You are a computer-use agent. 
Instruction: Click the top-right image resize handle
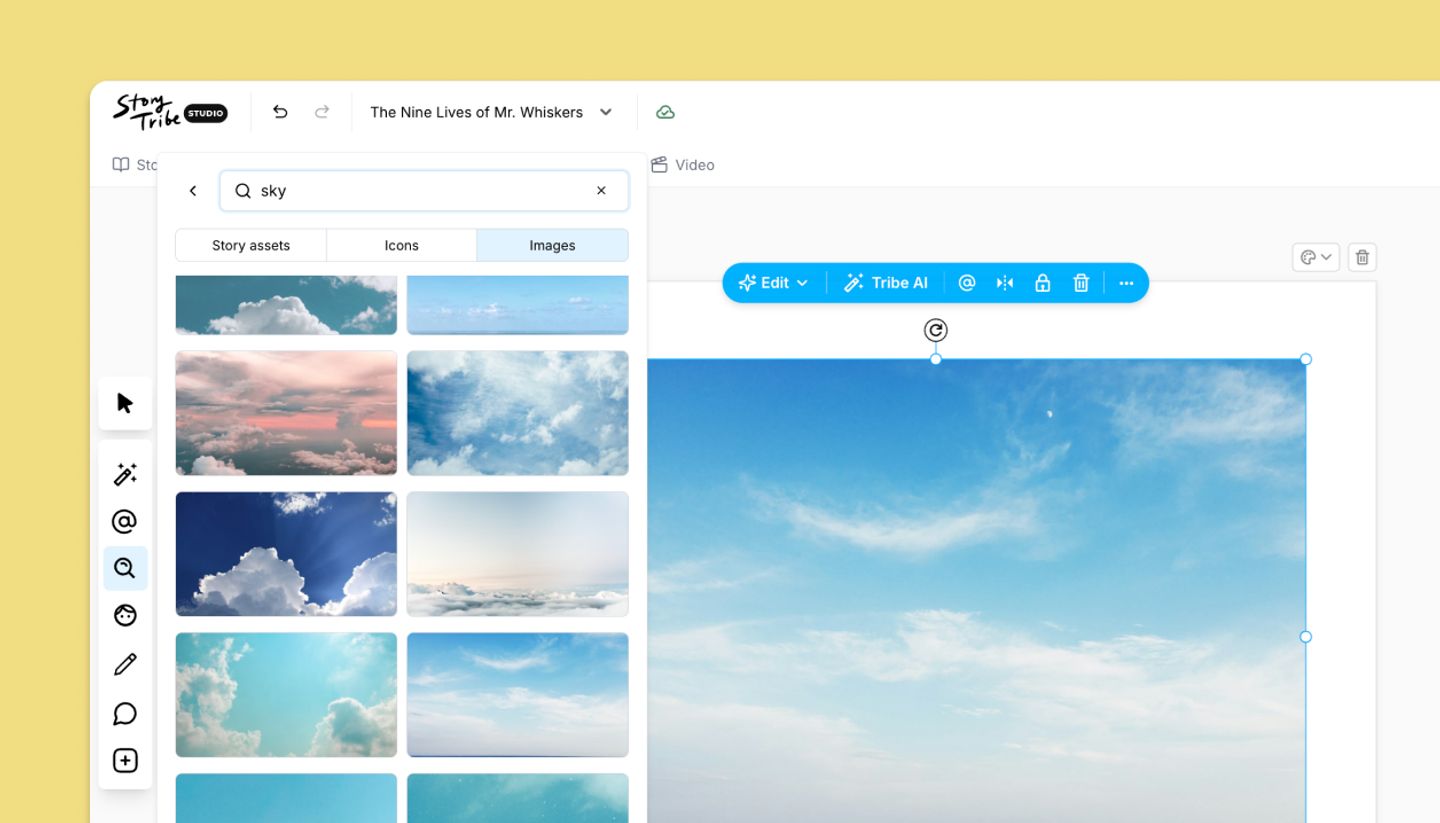[x=1305, y=359]
